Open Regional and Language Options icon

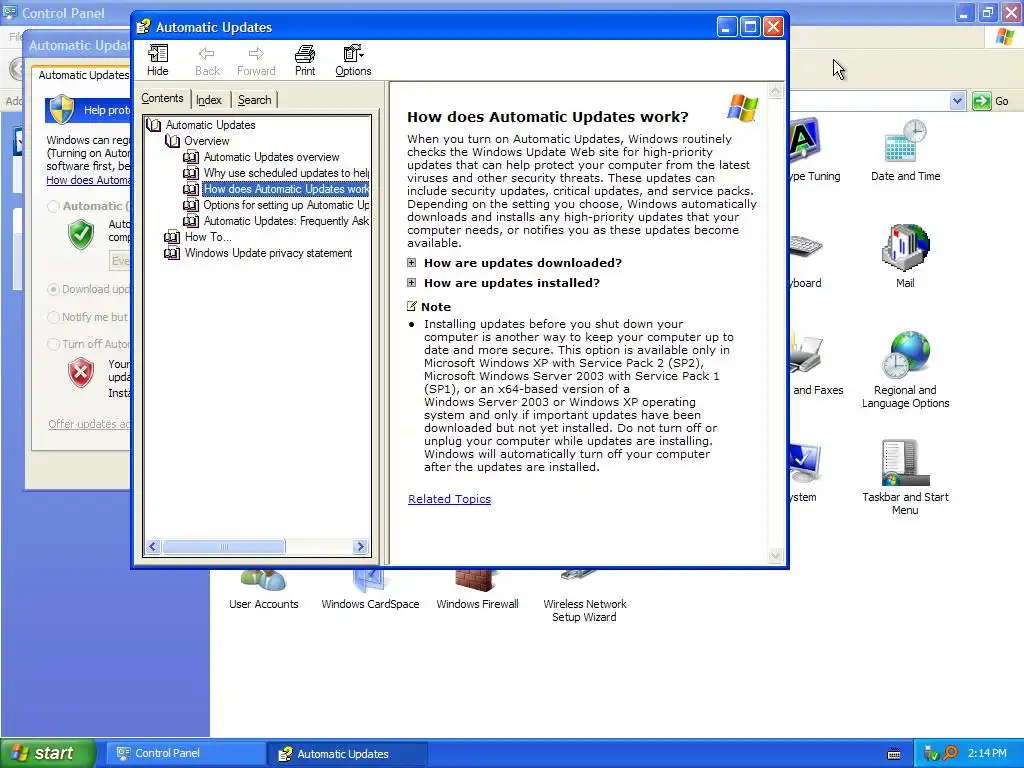(905, 370)
